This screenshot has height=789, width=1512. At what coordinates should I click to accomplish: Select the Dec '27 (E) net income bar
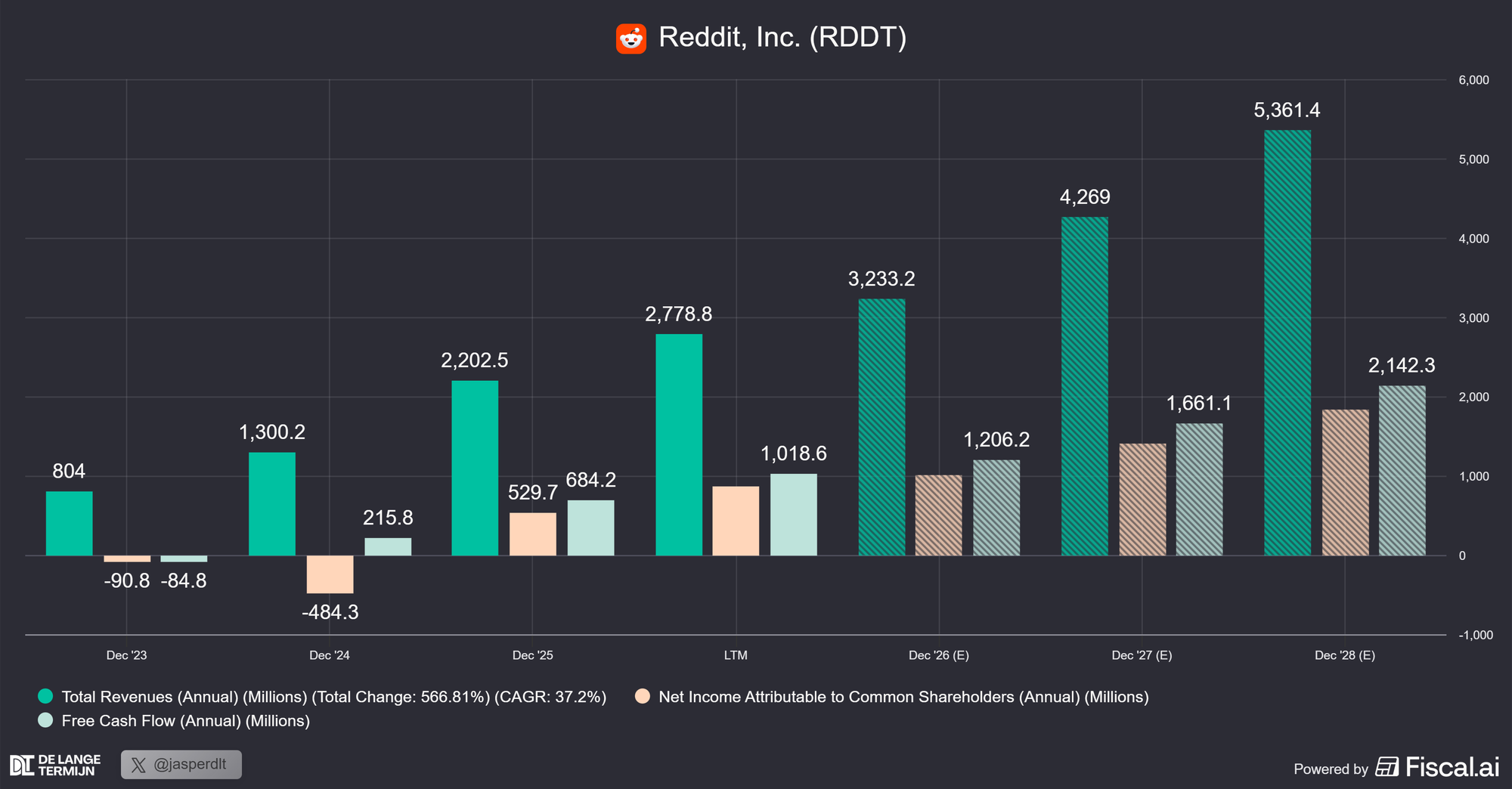tap(1142, 500)
